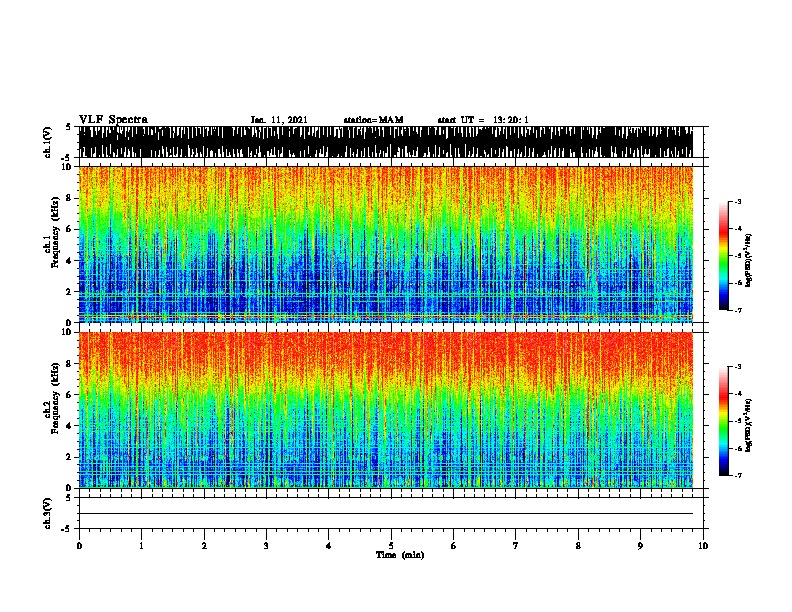Click the "-7" label on ch.2 color bar
Screen dimensions: 792x612
(738, 476)
